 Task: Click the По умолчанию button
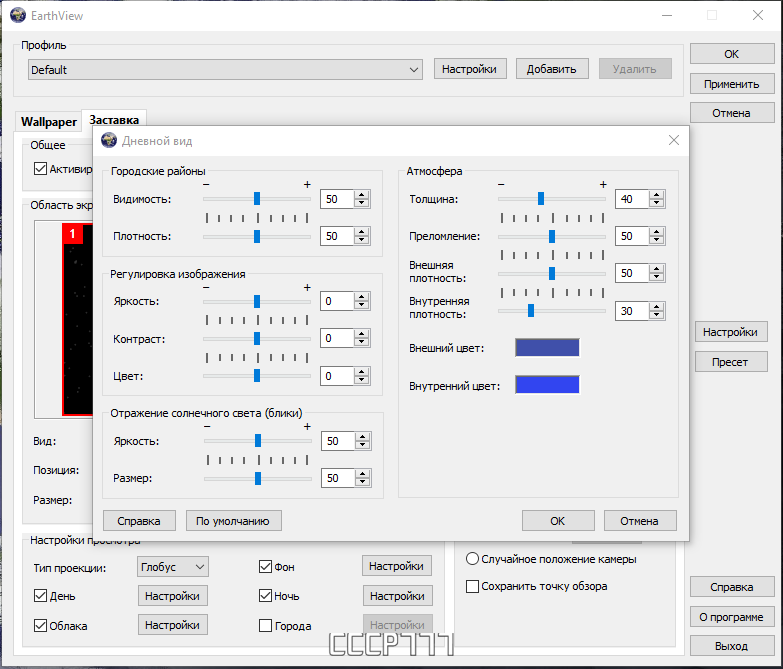coord(233,521)
